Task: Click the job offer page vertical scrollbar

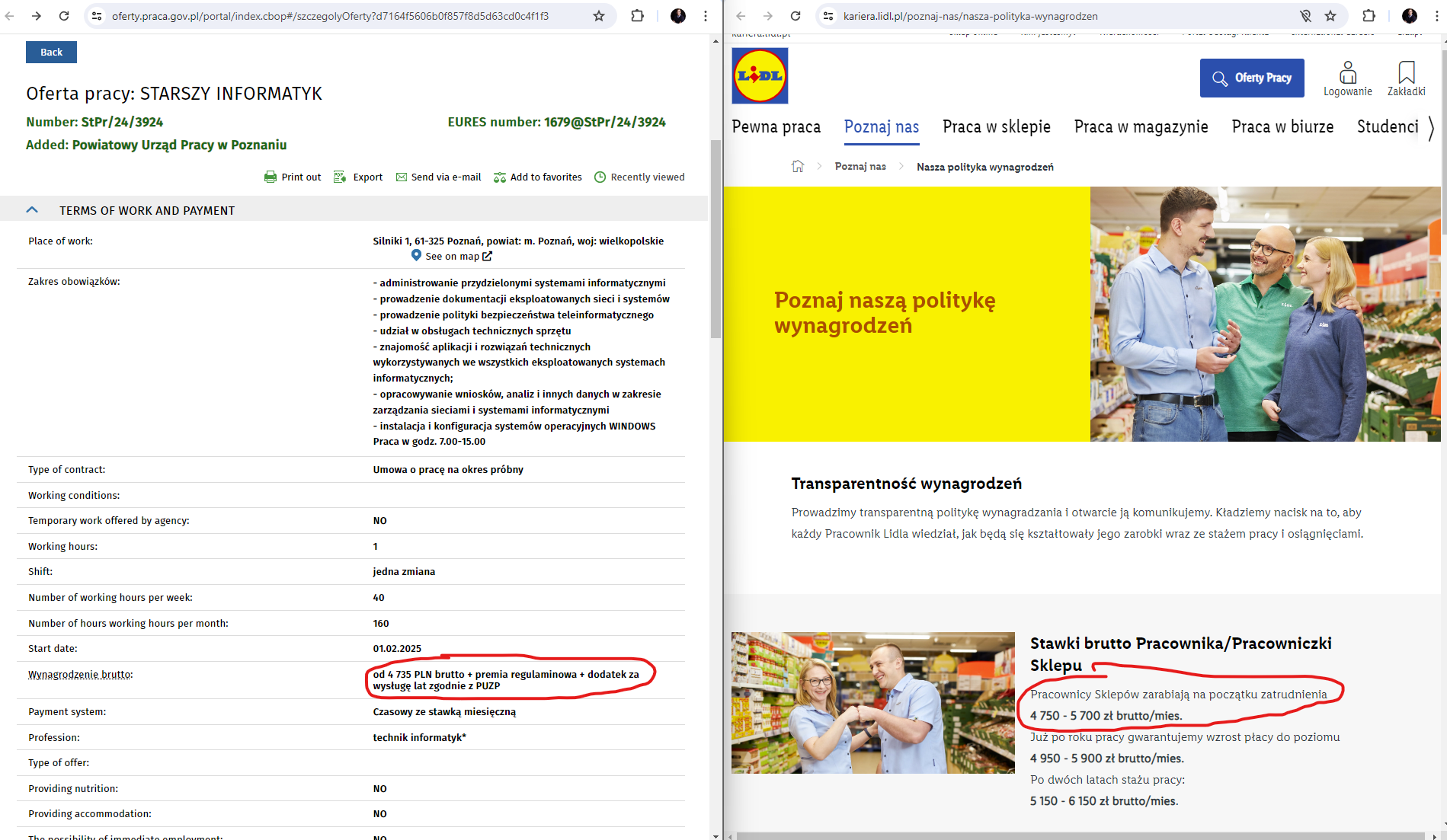Action: click(x=715, y=239)
